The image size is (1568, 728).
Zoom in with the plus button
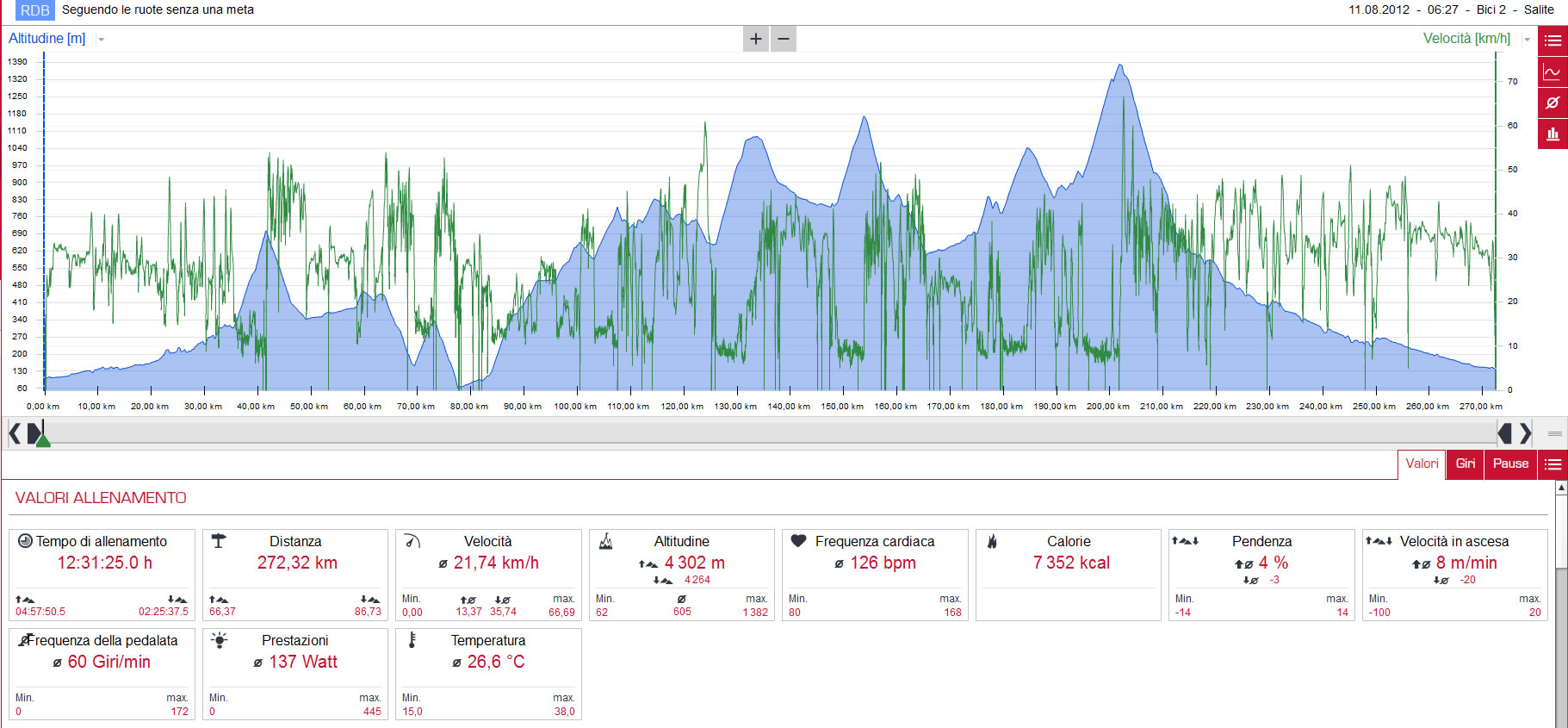(x=756, y=39)
